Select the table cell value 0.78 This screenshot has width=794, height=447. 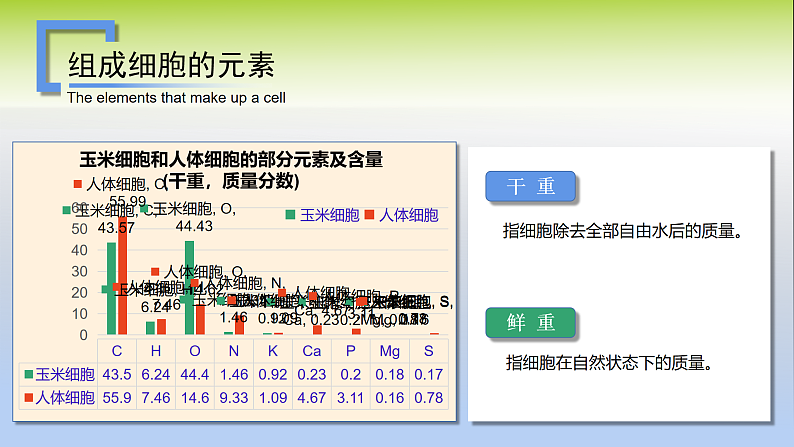point(429,398)
